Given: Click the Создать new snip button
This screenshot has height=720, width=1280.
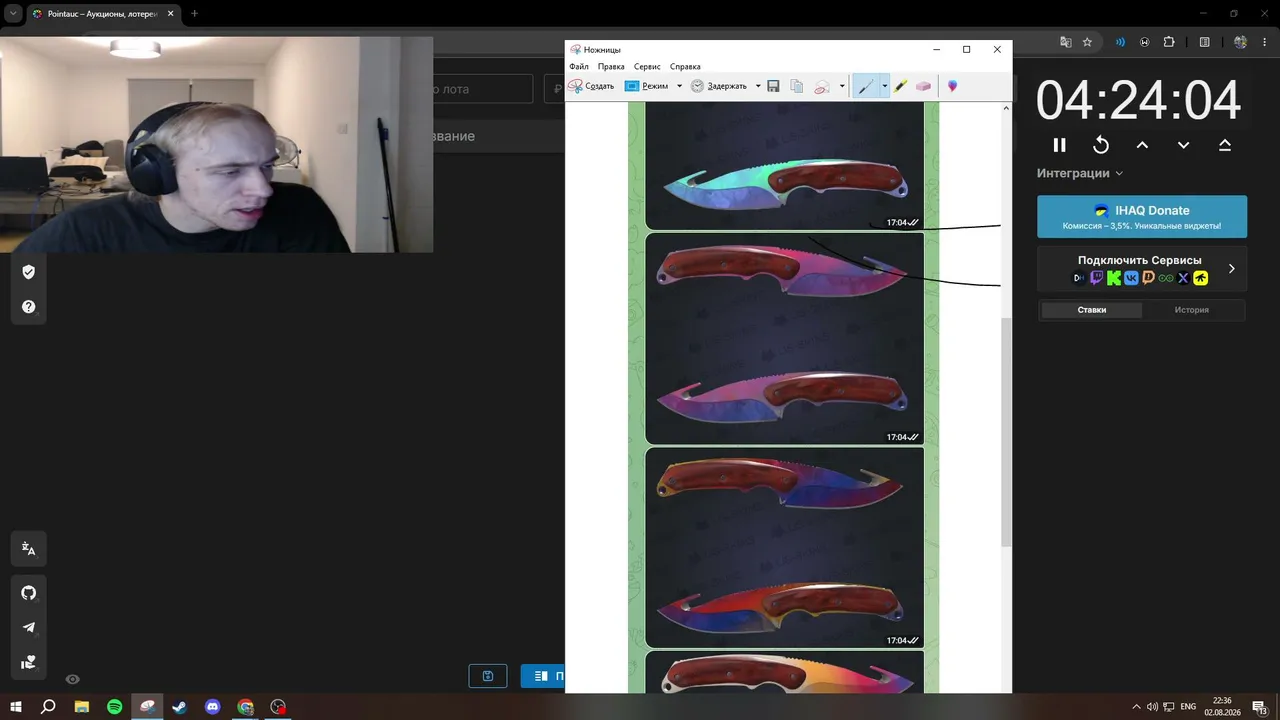Looking at the screenshot, I should (x=591, y=86).
